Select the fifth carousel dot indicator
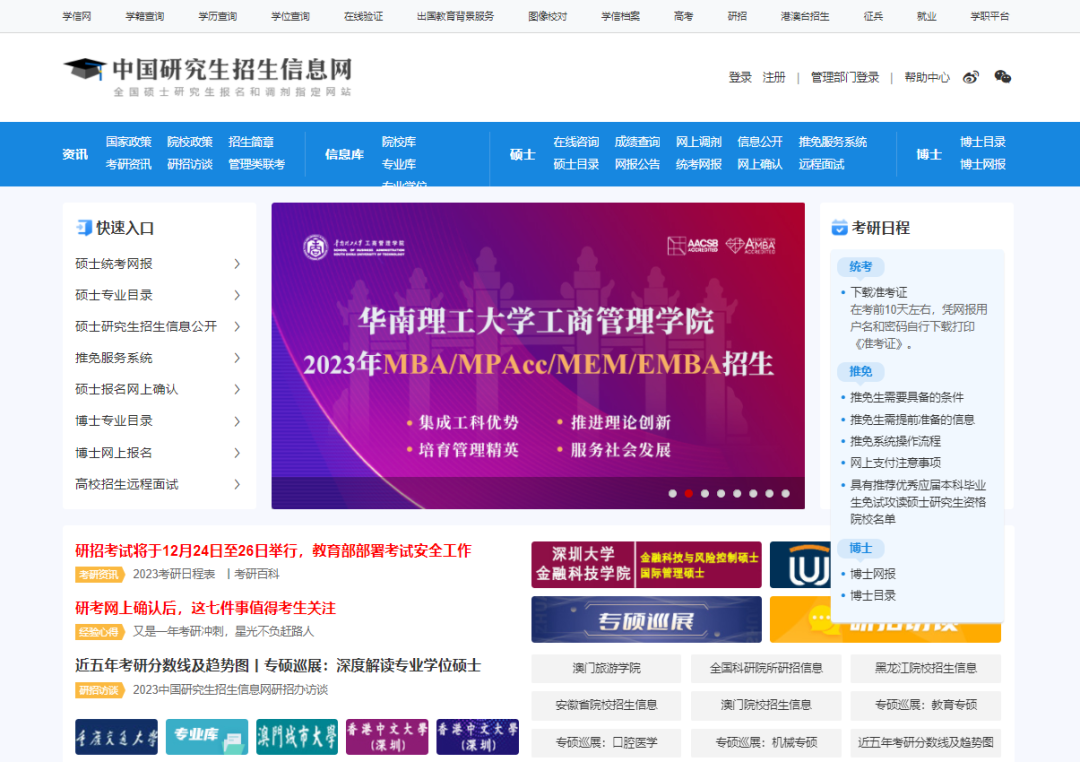 click(x=737, y=493)
